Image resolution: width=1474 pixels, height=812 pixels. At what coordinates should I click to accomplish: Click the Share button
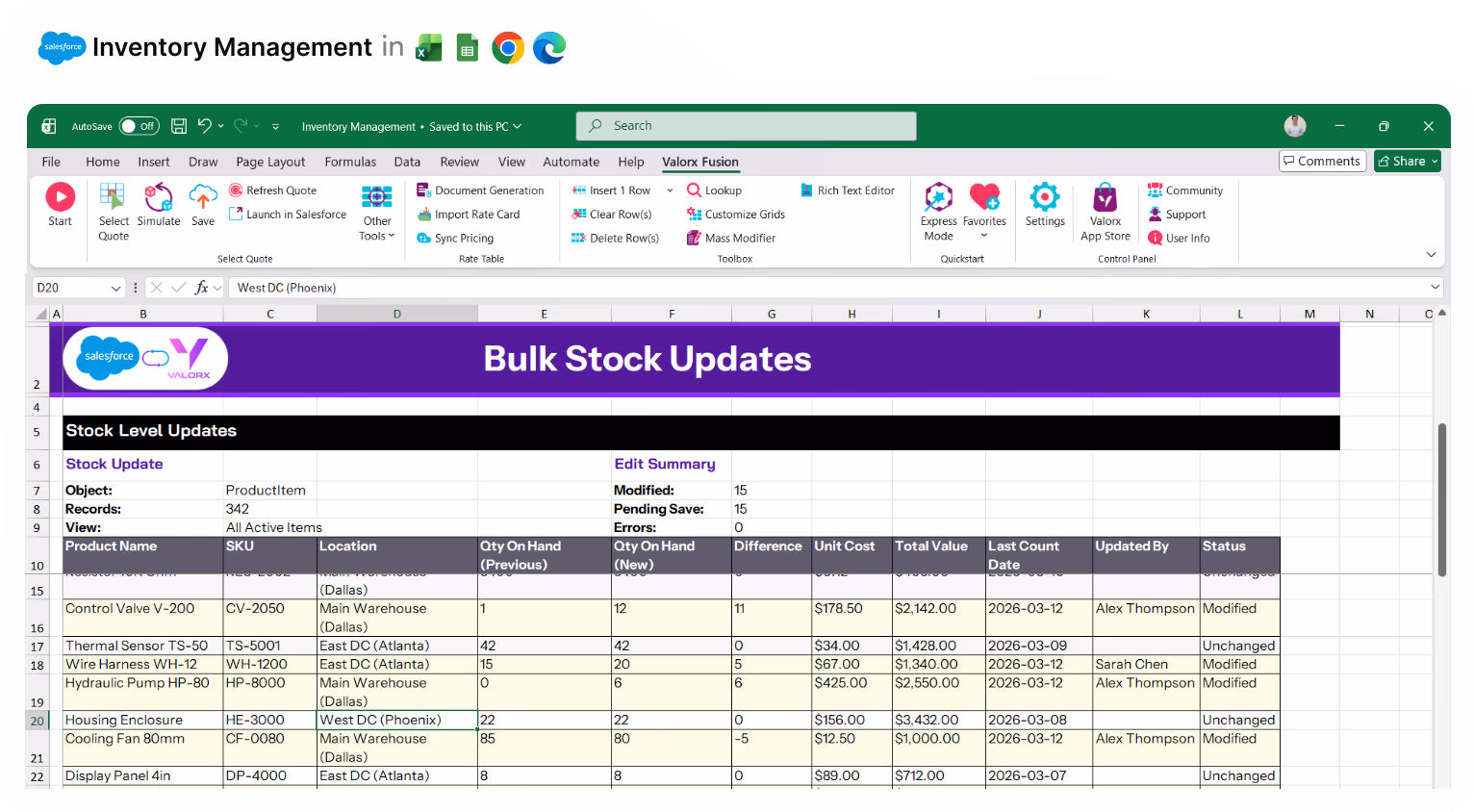pos(1407,161)
